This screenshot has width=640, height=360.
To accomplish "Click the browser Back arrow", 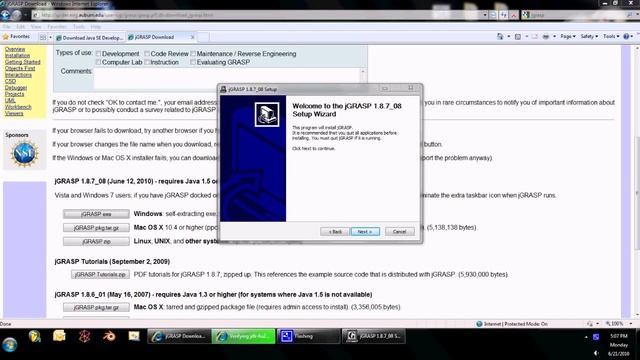I will pyautogui.click(x=6, y=15).
